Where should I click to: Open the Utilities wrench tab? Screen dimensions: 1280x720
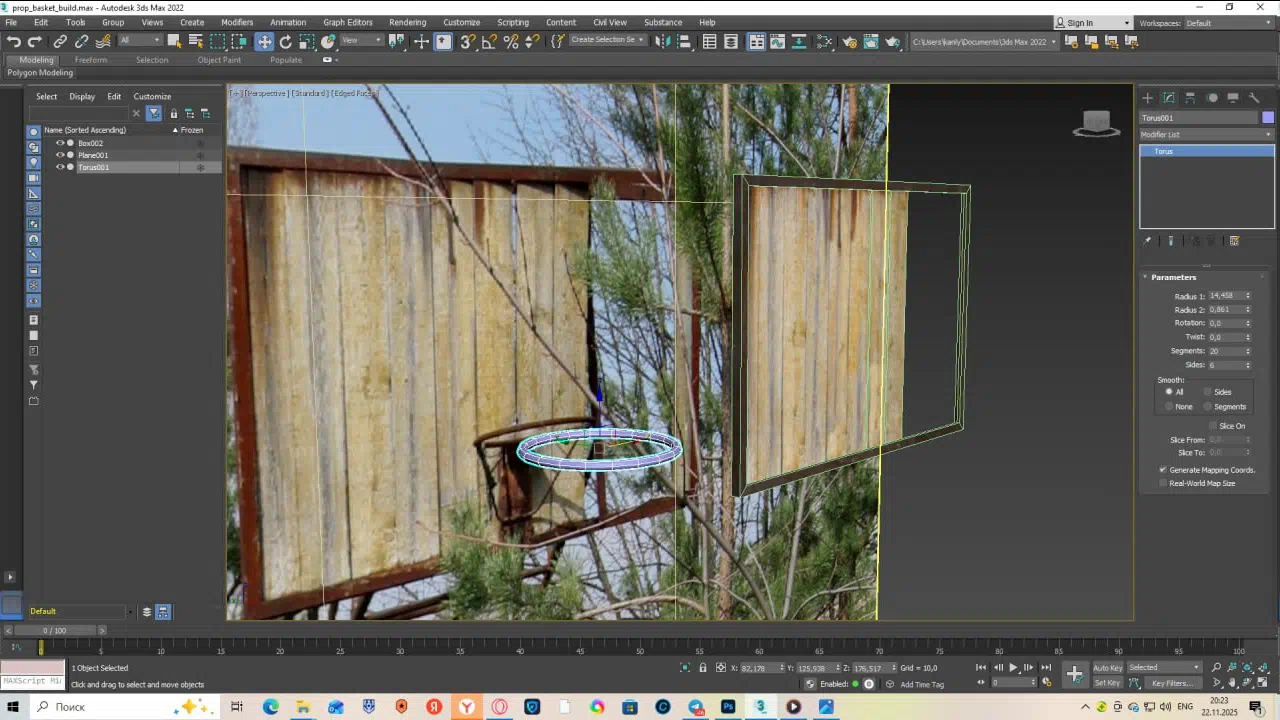(x=1254, y=97)
